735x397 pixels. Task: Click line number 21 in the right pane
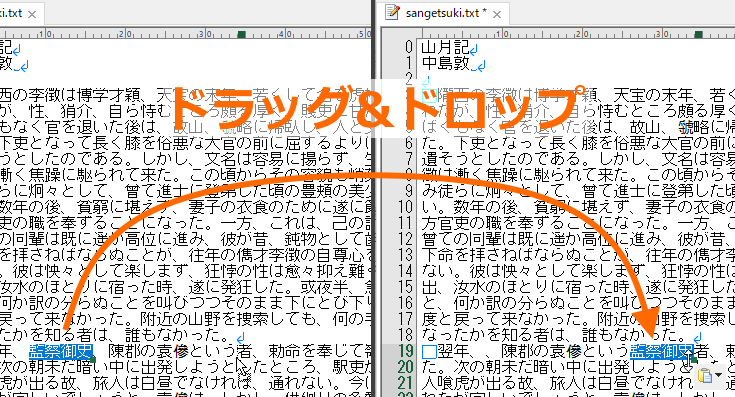pos(405,382)
